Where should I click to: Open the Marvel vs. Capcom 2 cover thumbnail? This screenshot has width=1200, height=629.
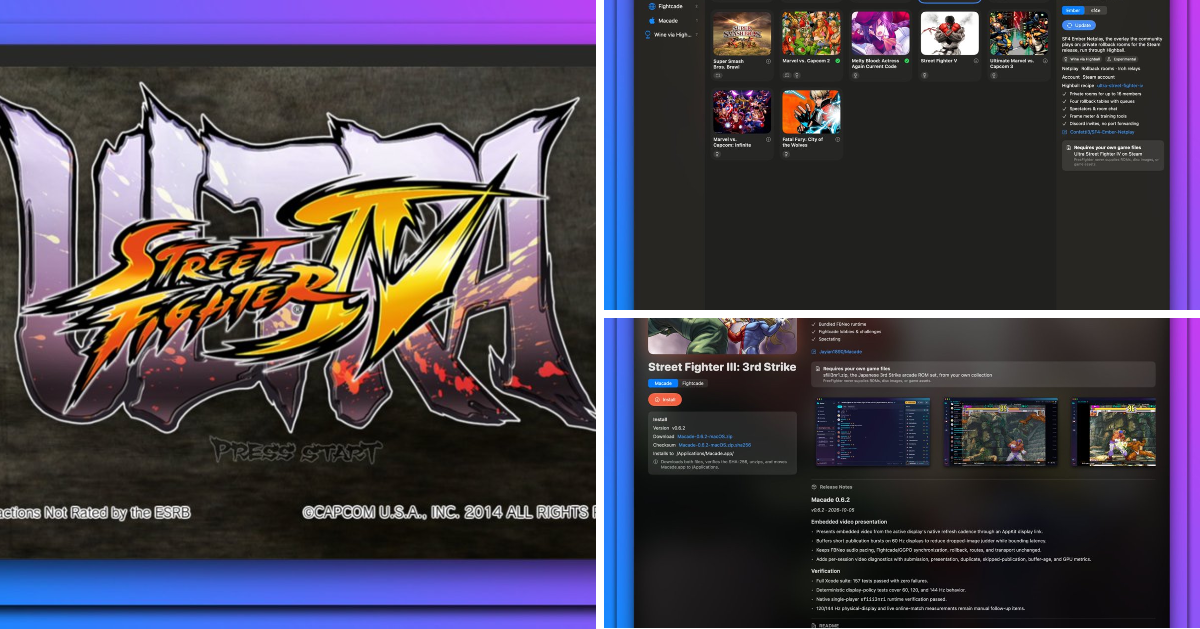coord(811,33)
